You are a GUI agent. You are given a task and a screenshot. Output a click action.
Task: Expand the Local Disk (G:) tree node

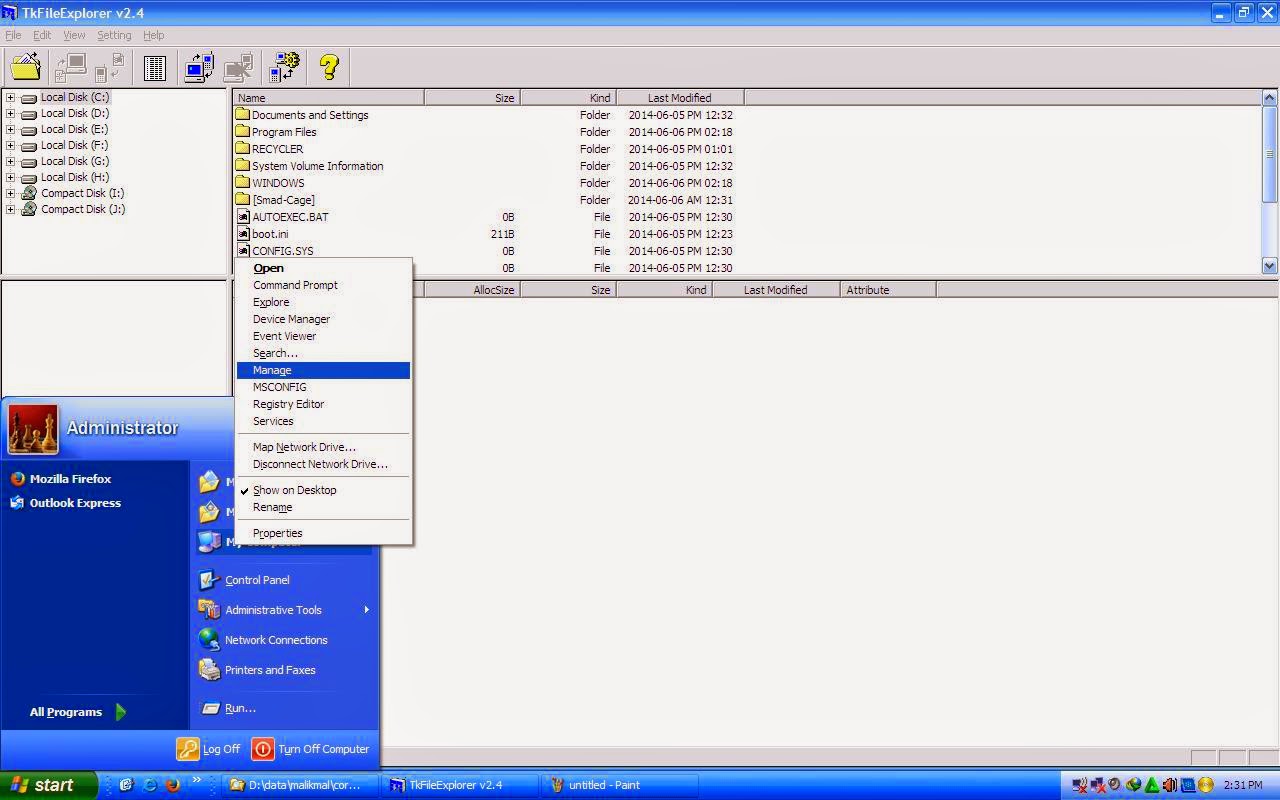click(x=10, y=161)
